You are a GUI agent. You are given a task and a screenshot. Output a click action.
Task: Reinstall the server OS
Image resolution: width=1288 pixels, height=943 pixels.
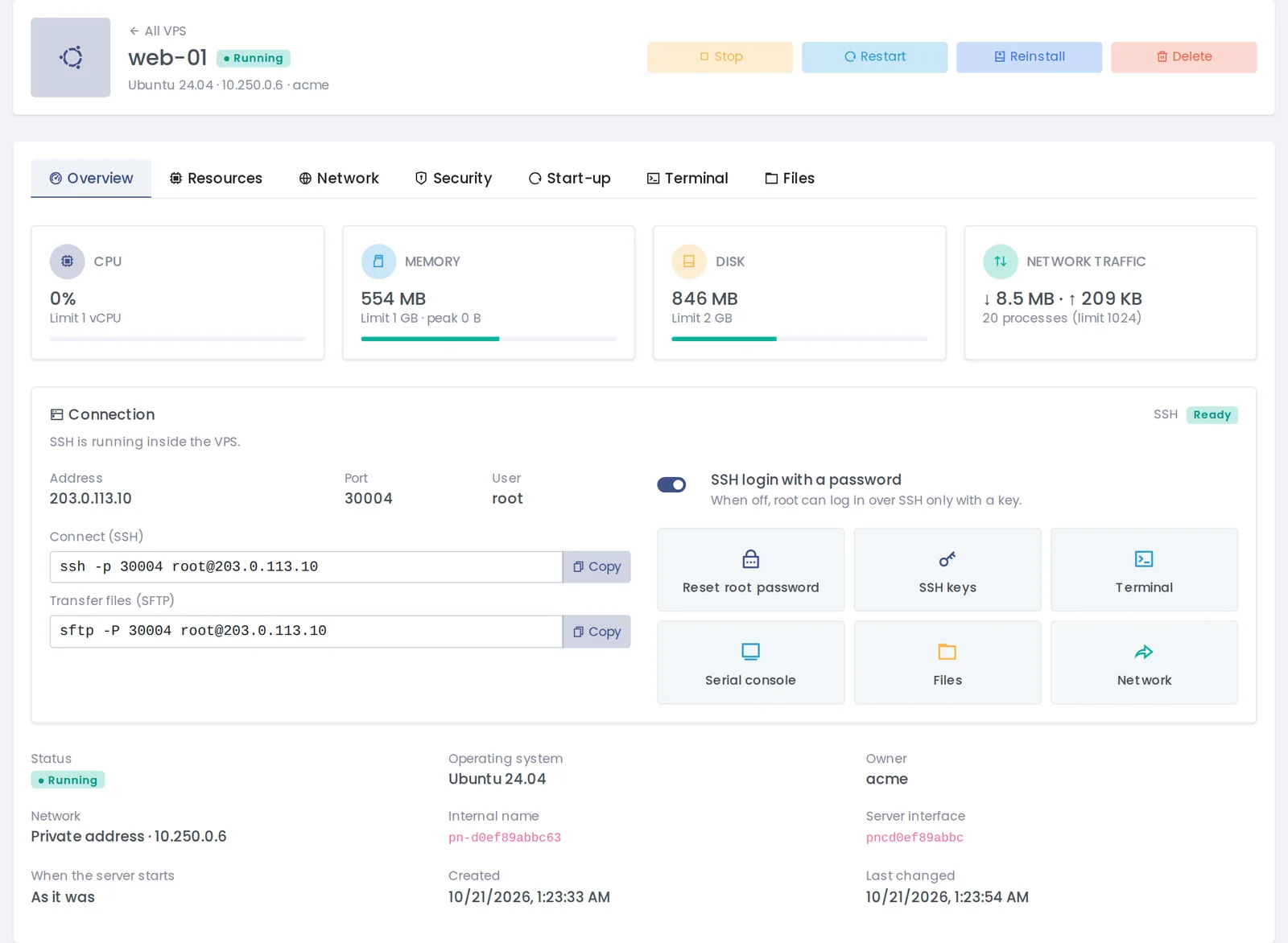click(1029, 57)
